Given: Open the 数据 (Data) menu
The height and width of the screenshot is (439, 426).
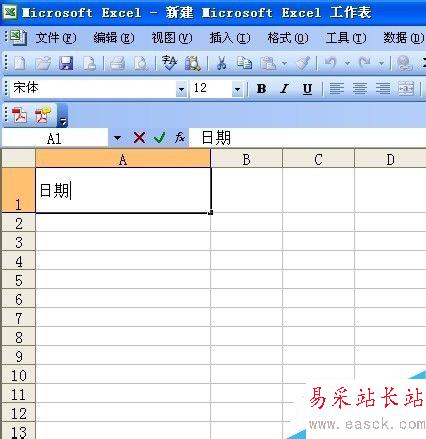Looking at the screenshot, I should 404,38.
